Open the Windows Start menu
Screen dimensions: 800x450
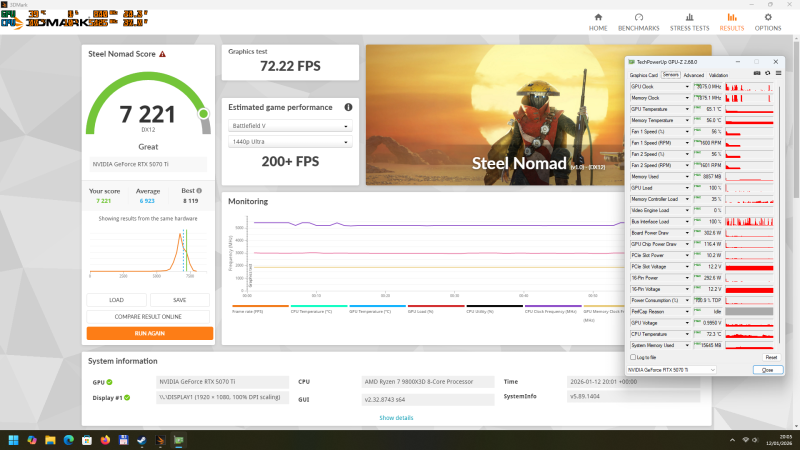[13, 440]
